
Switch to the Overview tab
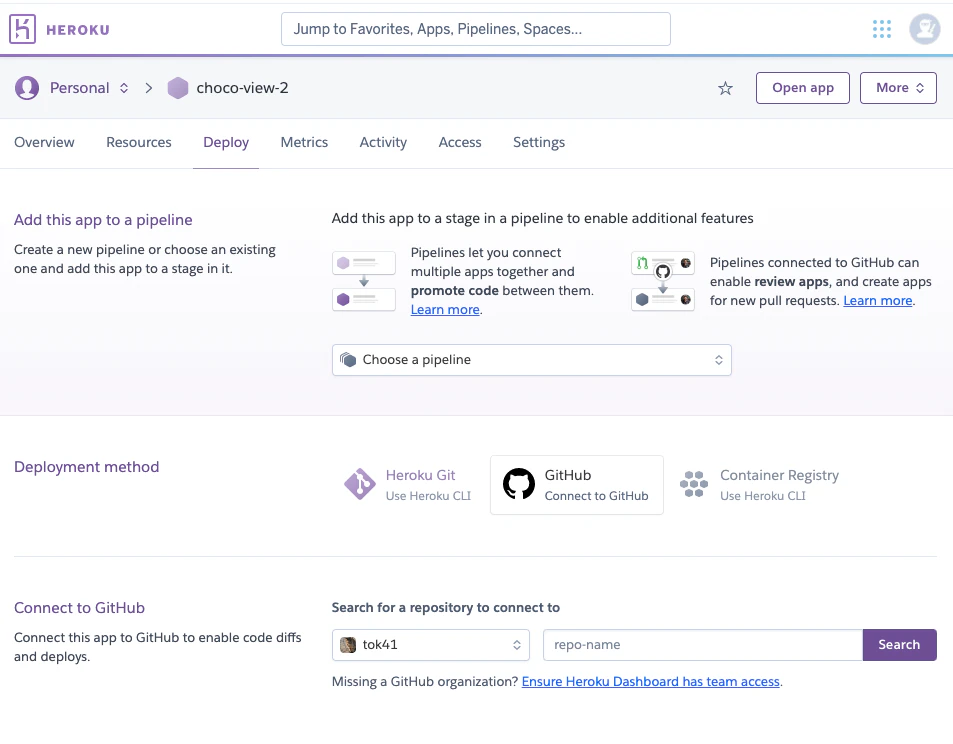pos(44,142)
